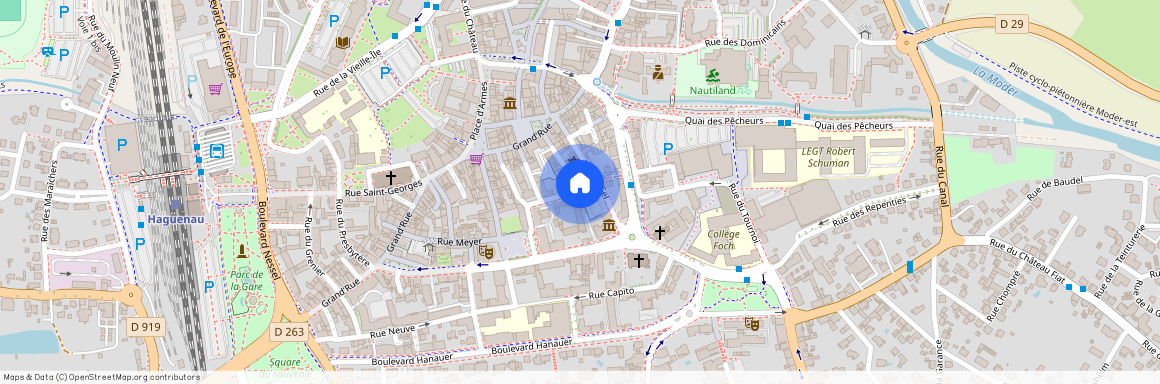Open the museum icon east of Place d'Armes
The image size is (1160, 384).
click(x=510, y=103)
